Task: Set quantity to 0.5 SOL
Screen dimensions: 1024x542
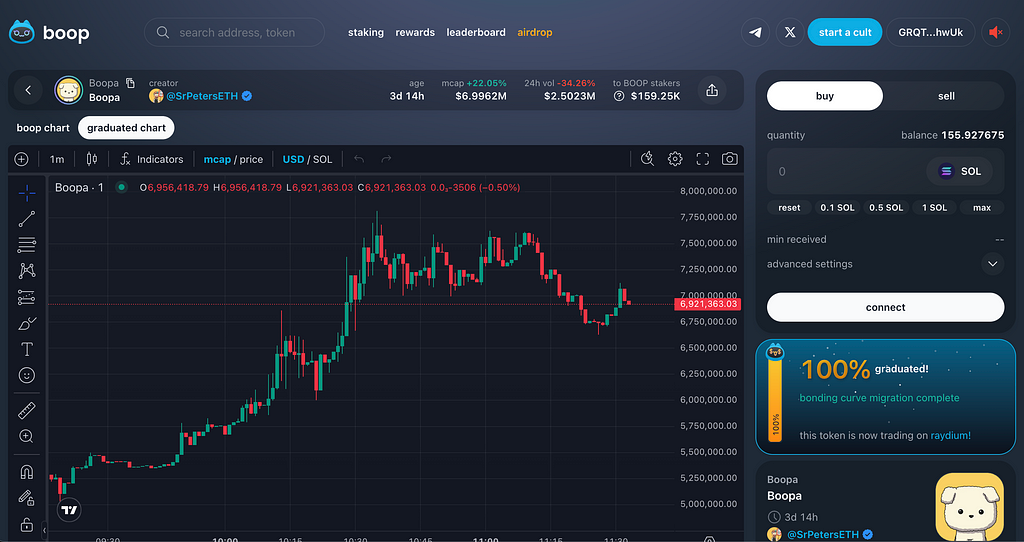Action: (x=886, y=208)
